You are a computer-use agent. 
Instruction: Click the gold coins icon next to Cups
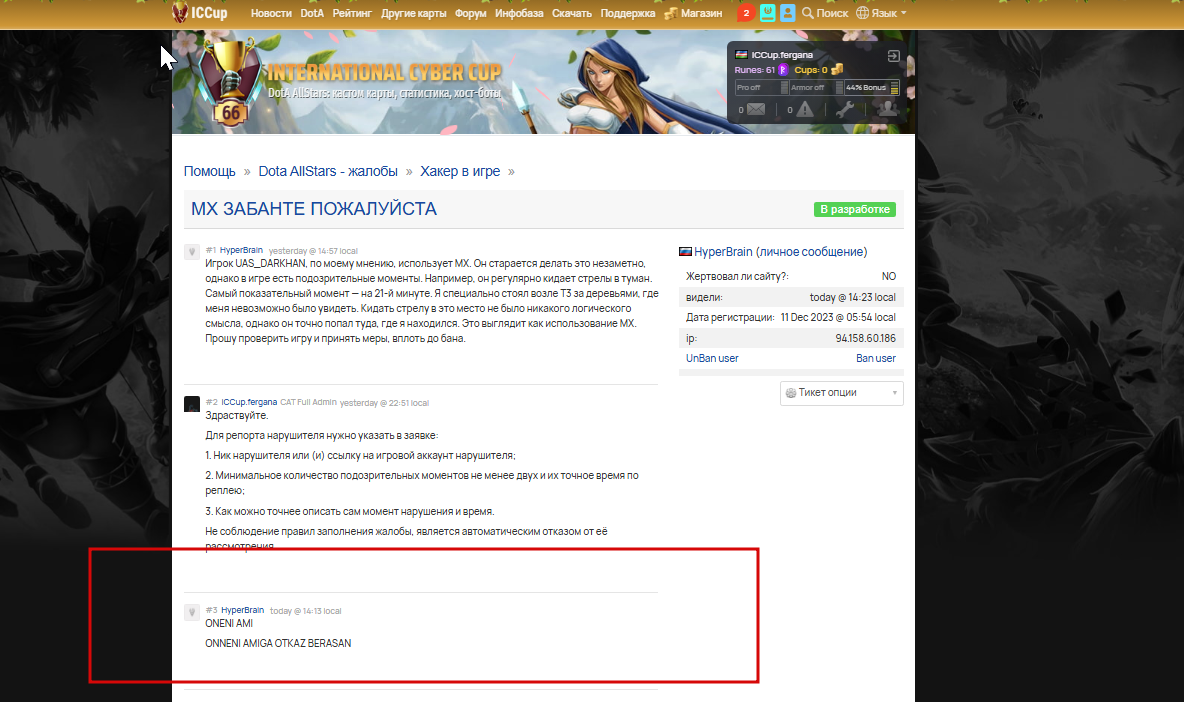pos(837,69)
